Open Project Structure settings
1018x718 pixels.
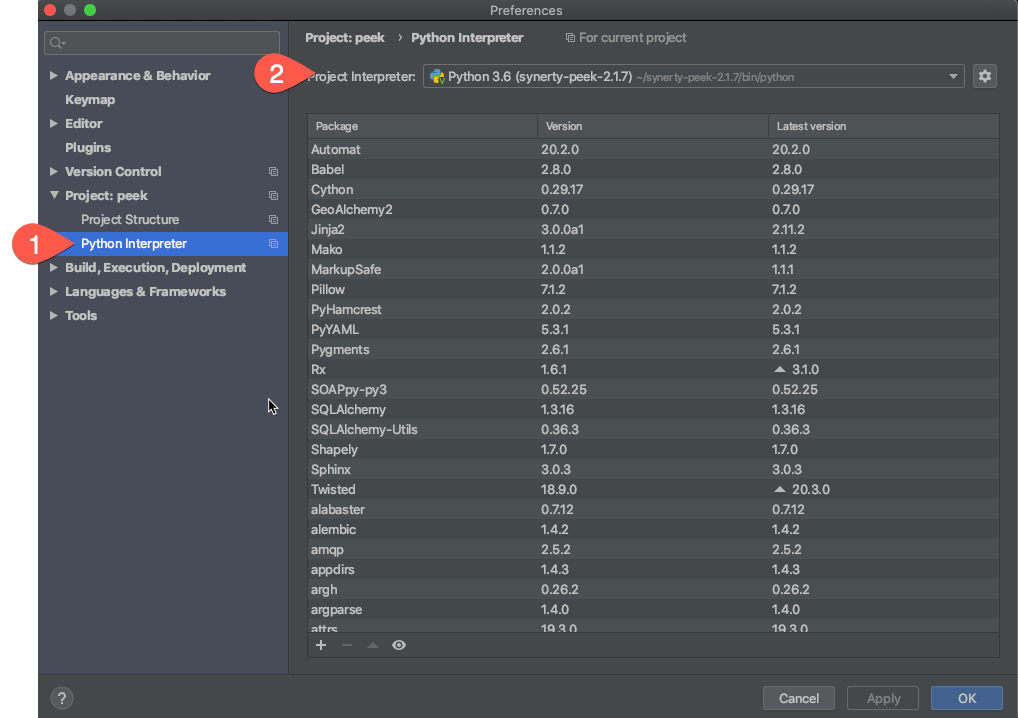[130, 219]
